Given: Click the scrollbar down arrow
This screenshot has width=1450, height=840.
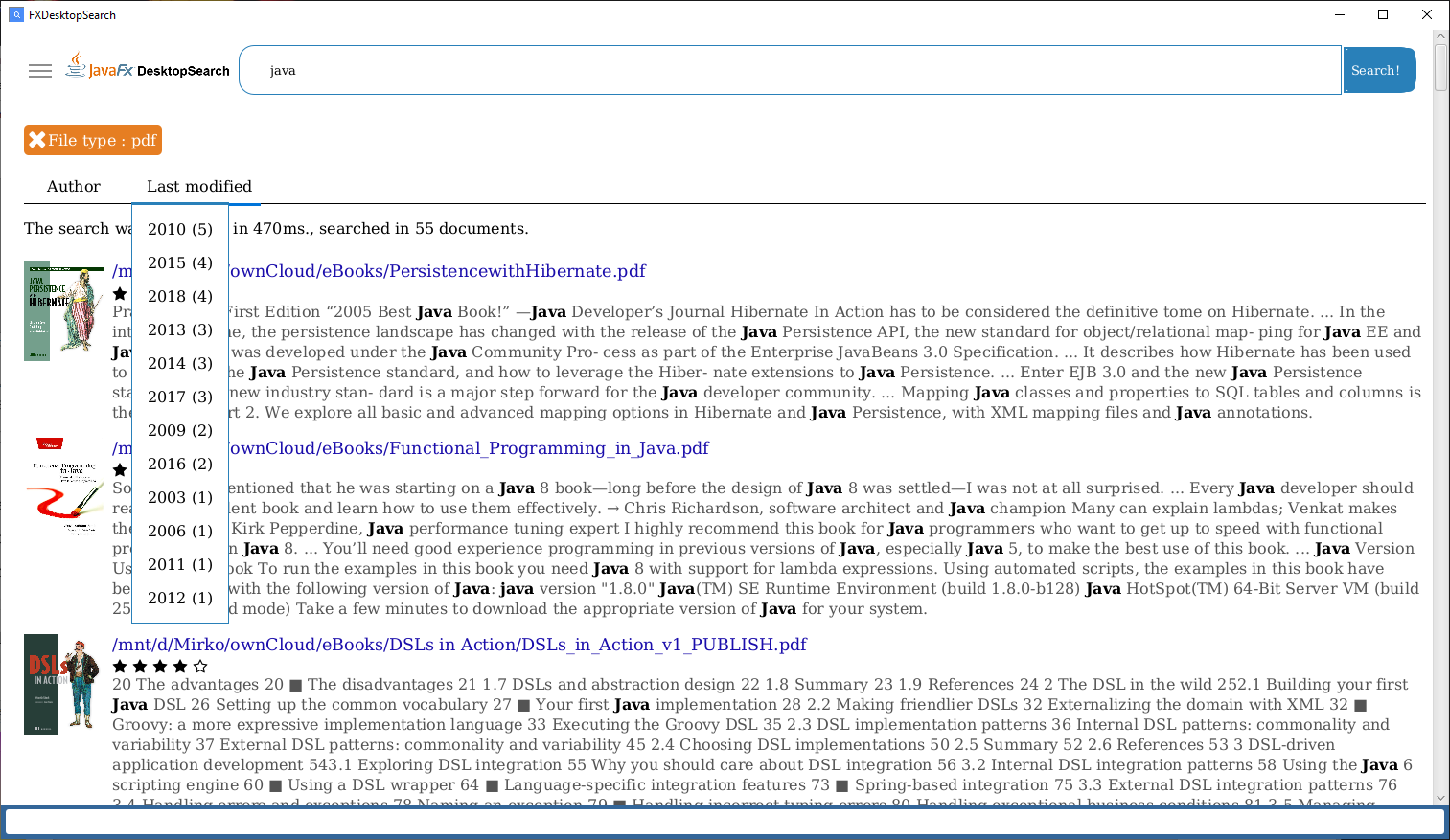Looking at the screenshot, I should 1440,797.
